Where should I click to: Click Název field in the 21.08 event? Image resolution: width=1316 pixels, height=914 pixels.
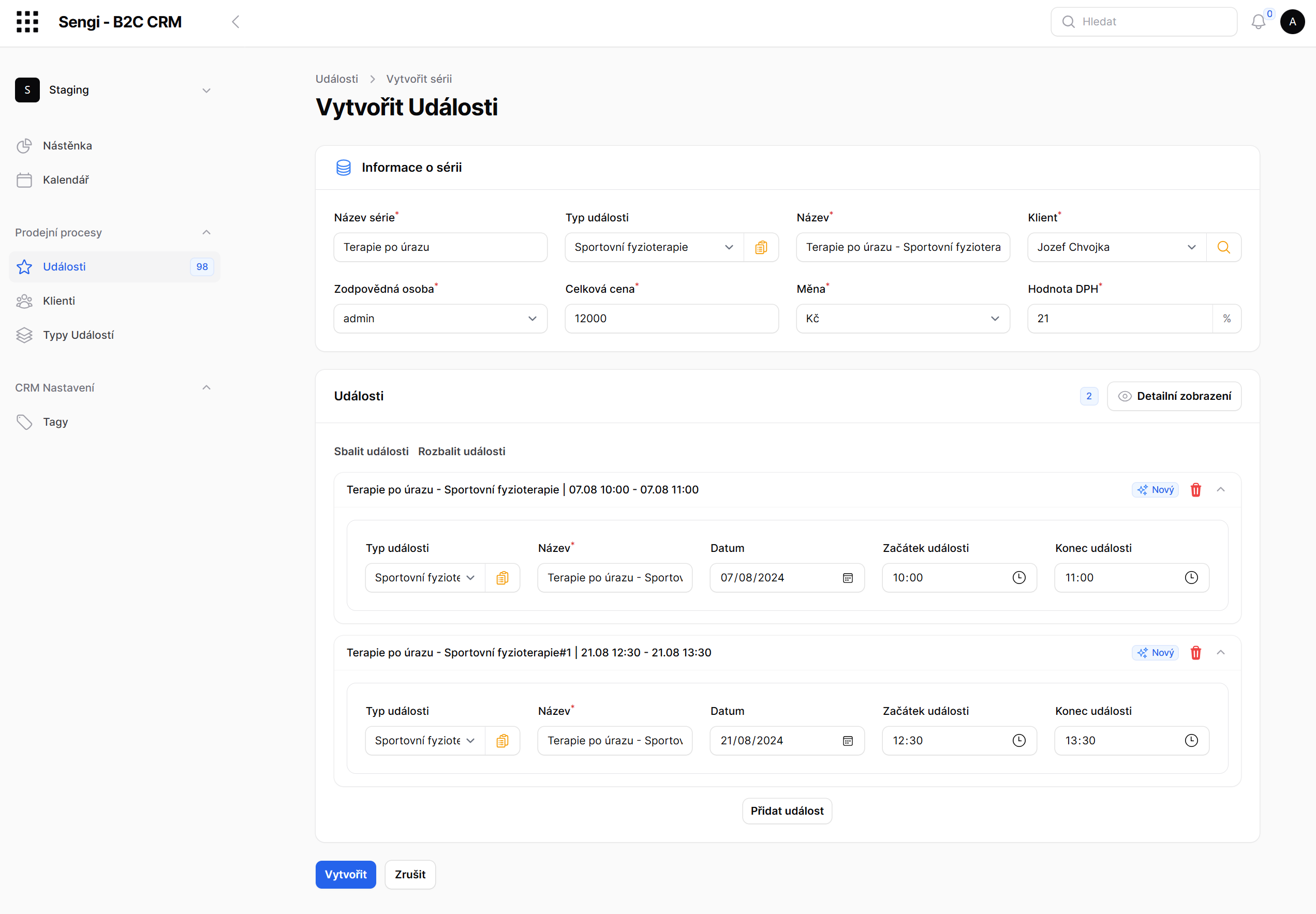pyautogui.click(x=615, y=741)
